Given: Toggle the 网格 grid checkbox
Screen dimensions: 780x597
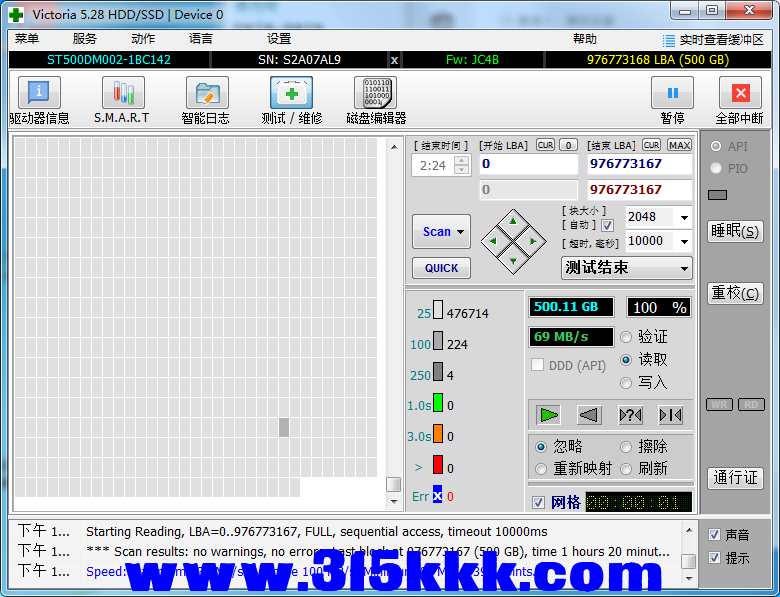Looking at the screenshot, I should pyautogui.click(x=539, y=502).
